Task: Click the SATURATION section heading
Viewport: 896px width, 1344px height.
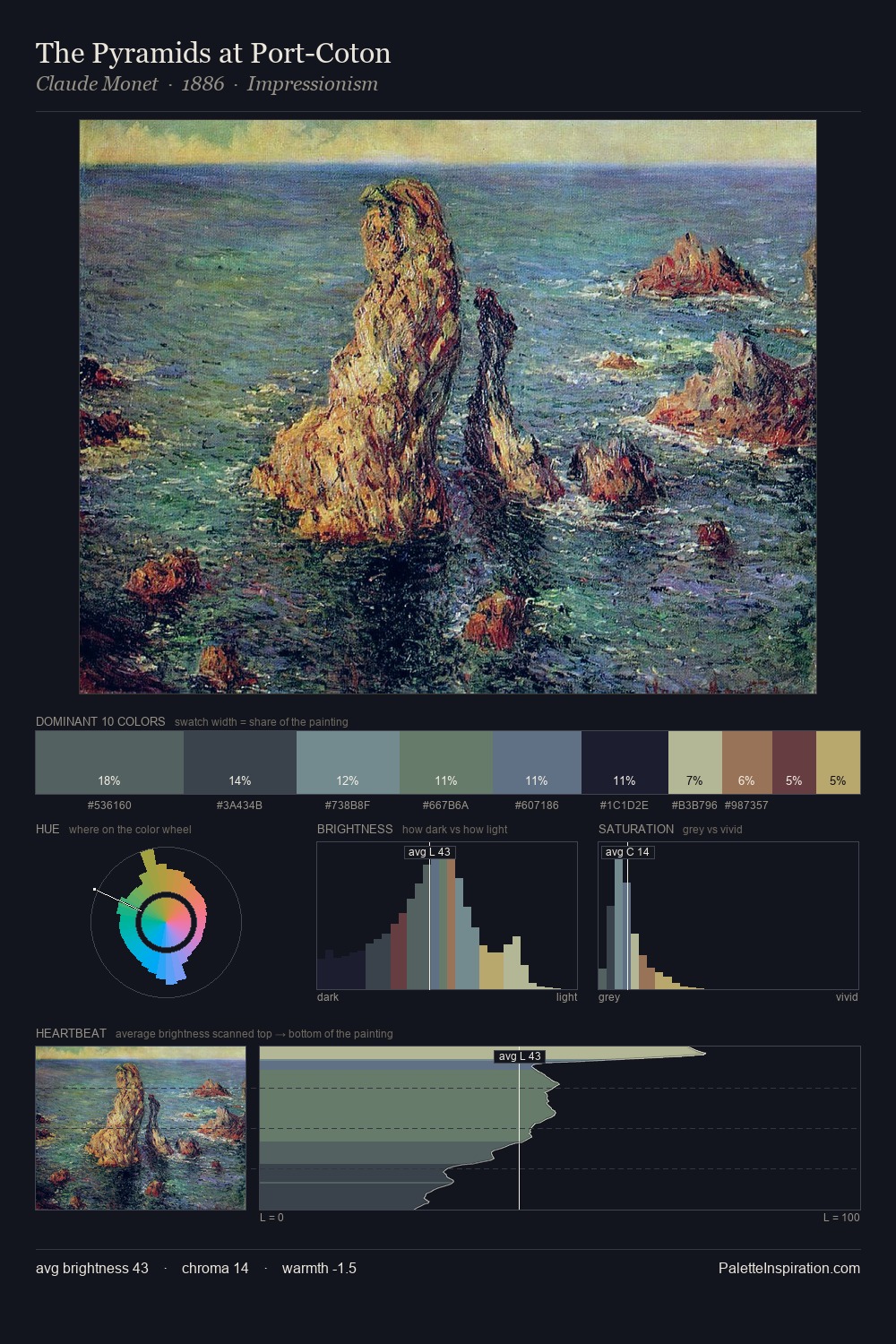Action: point(636,829)
